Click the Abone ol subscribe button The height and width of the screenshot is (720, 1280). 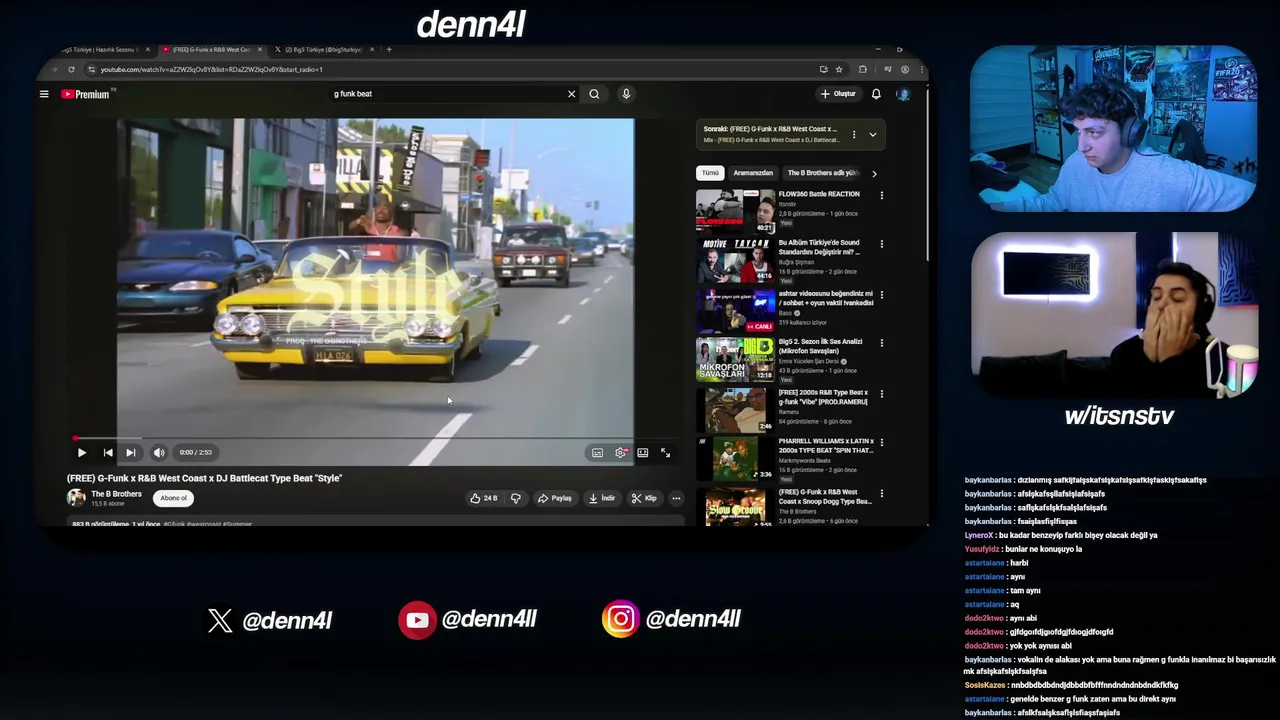coord(174,498)
